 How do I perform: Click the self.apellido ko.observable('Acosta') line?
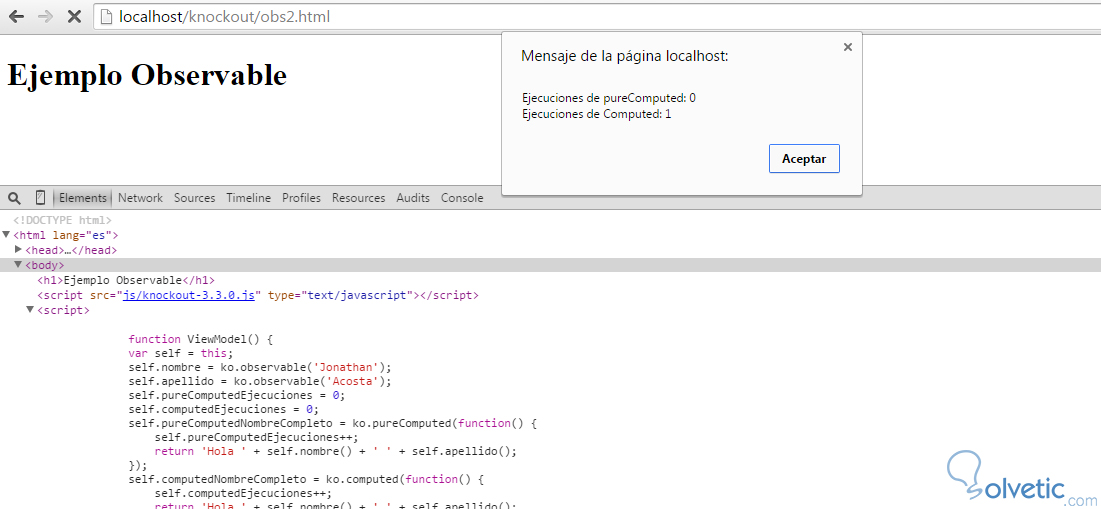260,381
